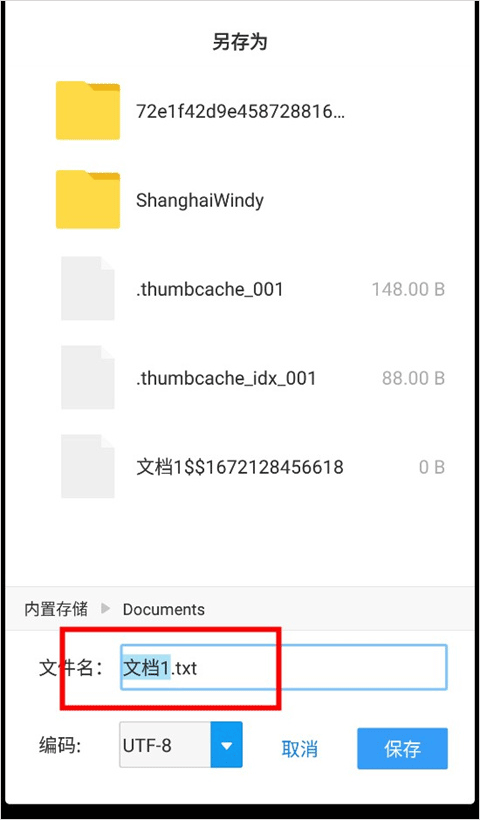The image size is (480, 820).
Task: Click the breadcrumb arrow separator
Action: [x=106, y=609]
